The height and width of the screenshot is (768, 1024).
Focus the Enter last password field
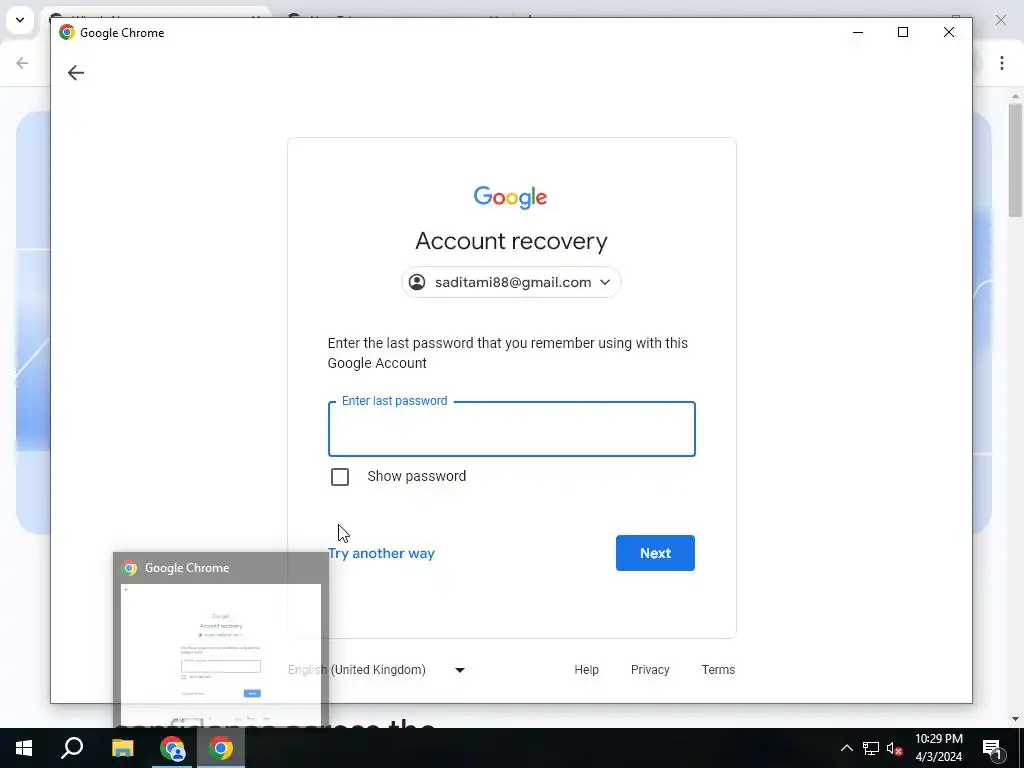pyautogui.click(x=511, y=429)
